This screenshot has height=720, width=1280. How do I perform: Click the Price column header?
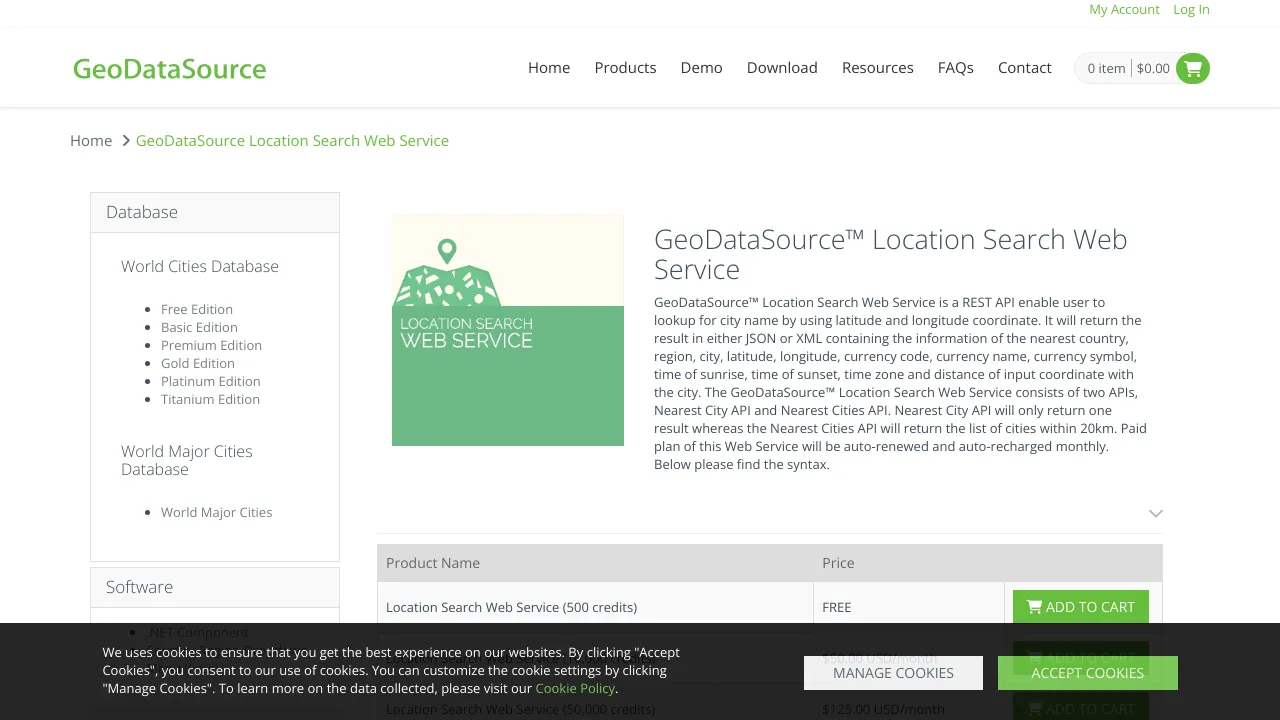coord(909,563)
